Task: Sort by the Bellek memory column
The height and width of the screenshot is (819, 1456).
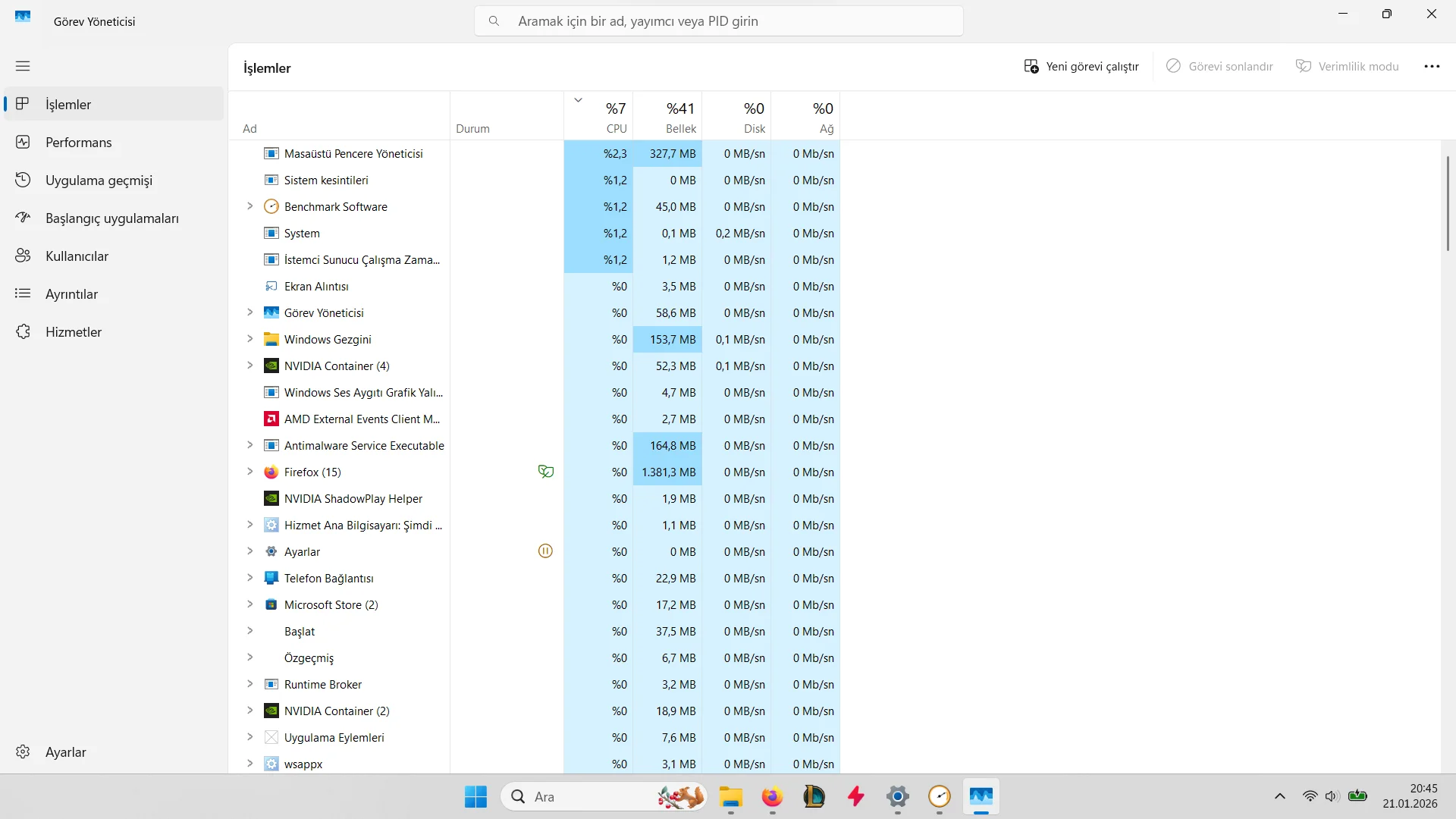Action: [667, 118]
